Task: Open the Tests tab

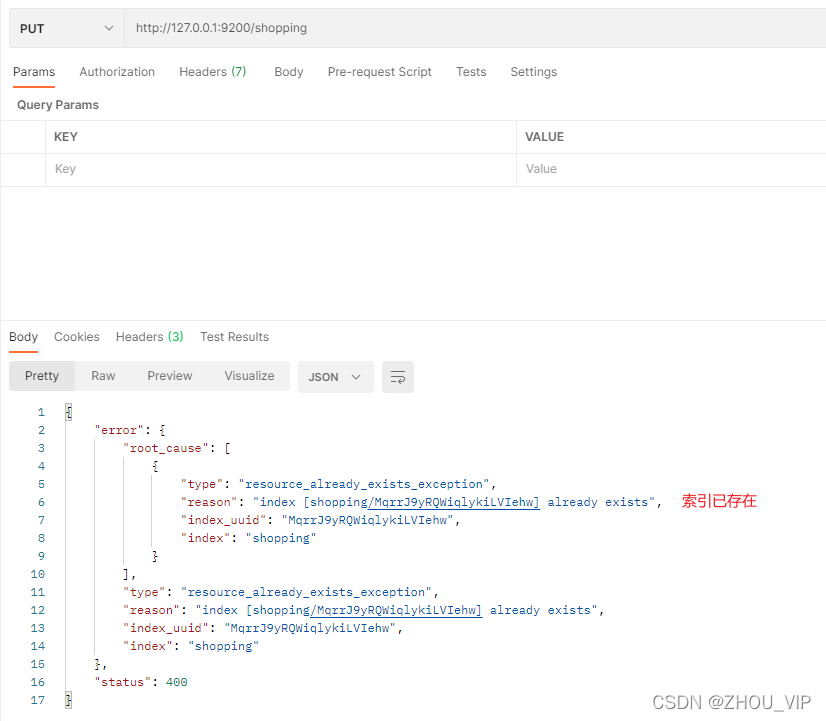Action: tap(471, 72)
